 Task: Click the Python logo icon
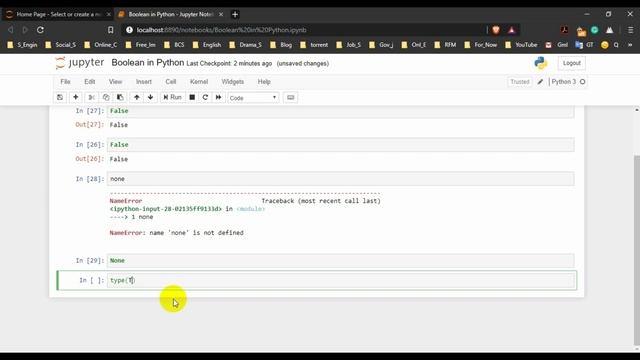pos(541,63)
